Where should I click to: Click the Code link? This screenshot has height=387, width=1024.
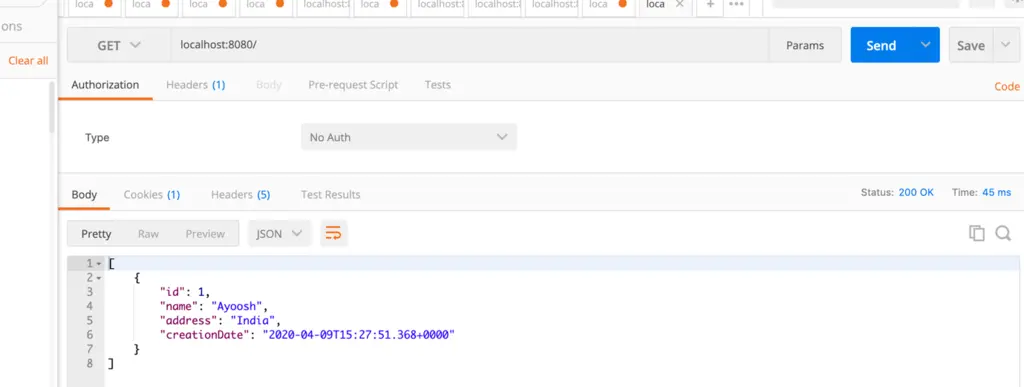(1006, 86)
